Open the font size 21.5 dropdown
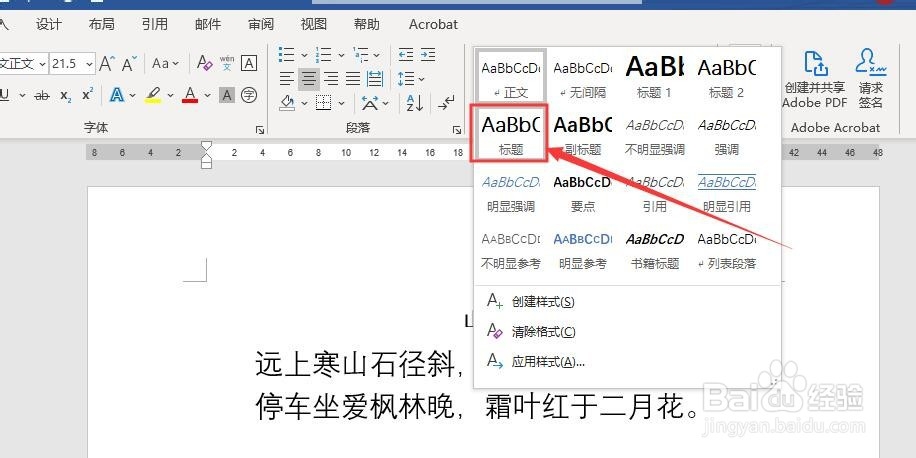 (x=89, y=63)
